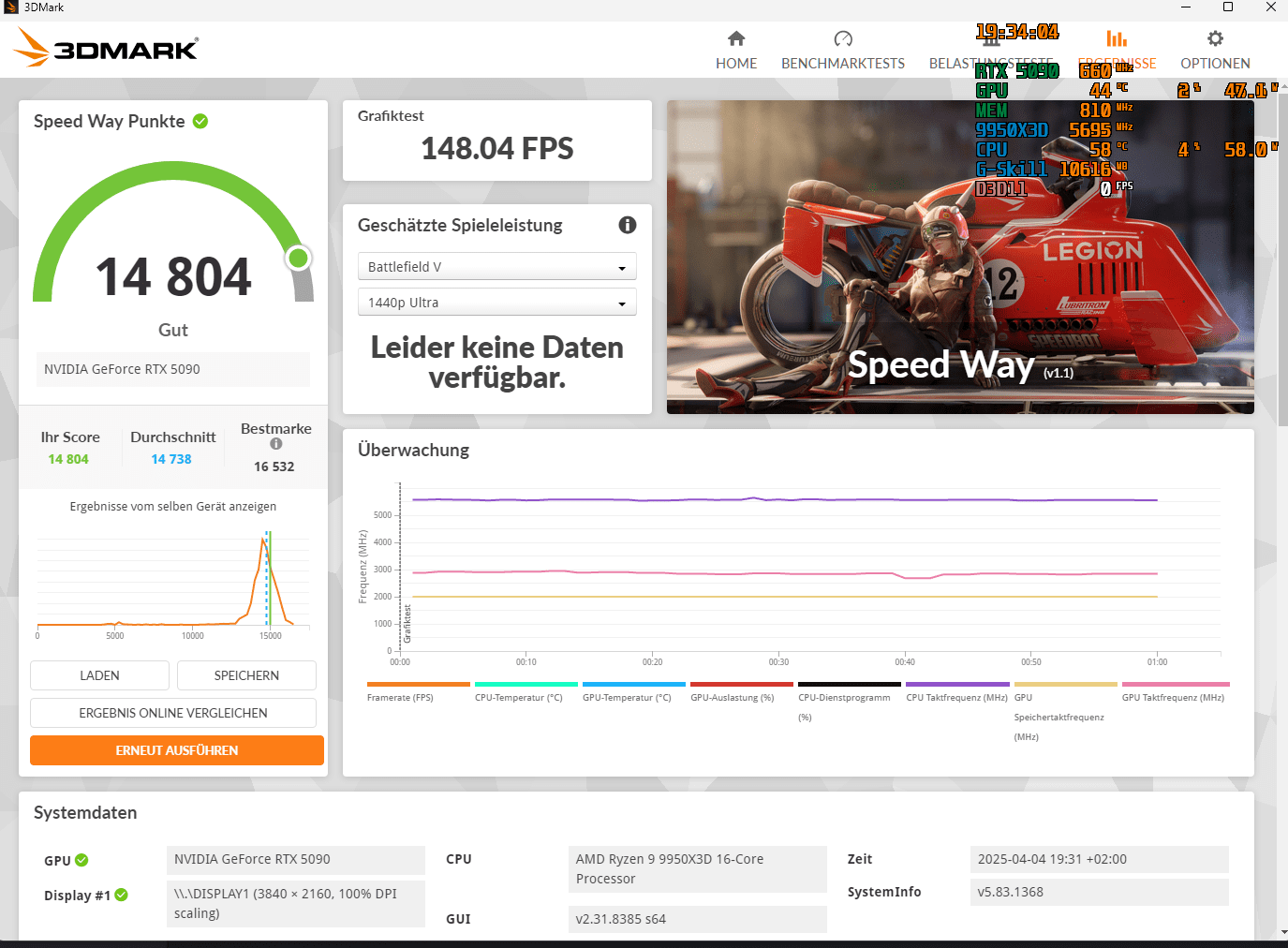This screenshot has width=1288, height=948.
Task: Click 'Ergebnisse vom selben Gerät anzeigen' link
Action: tap(173, 506)
